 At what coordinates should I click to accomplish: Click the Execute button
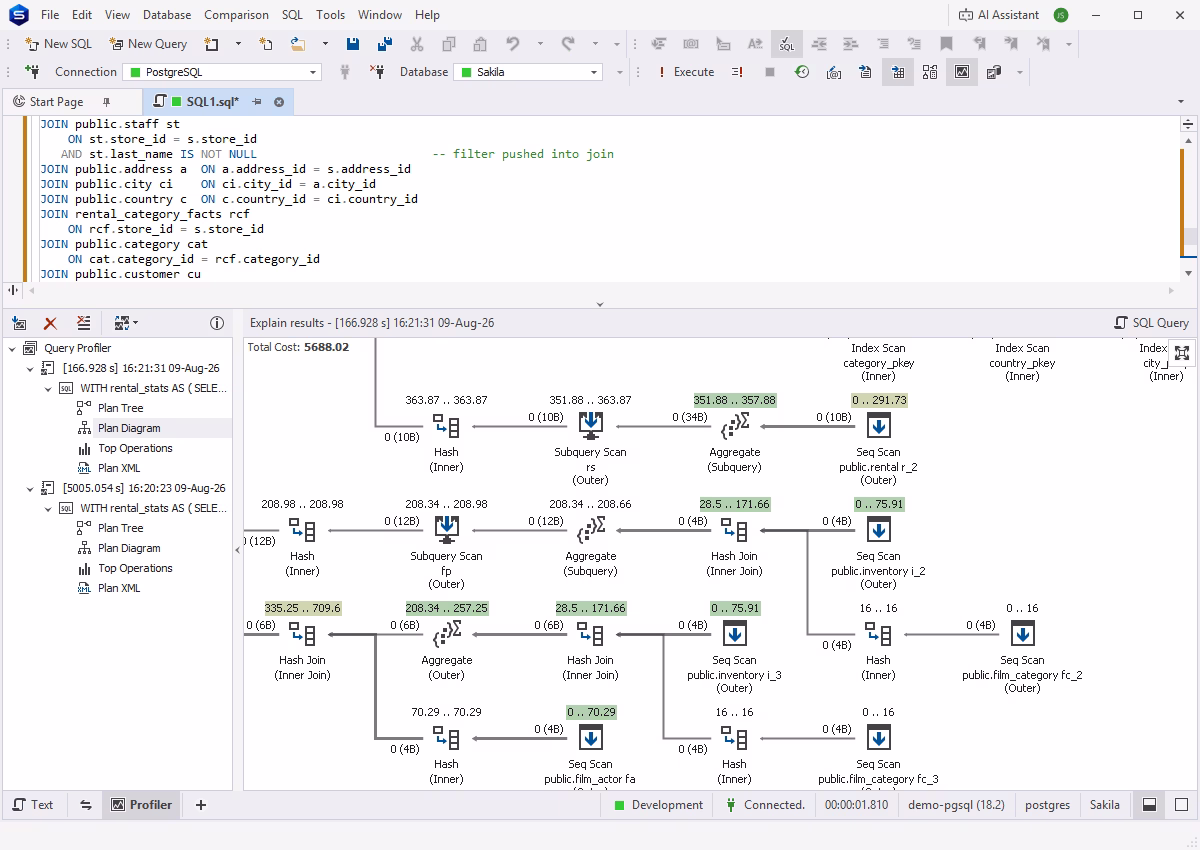(x=686, y=72)
